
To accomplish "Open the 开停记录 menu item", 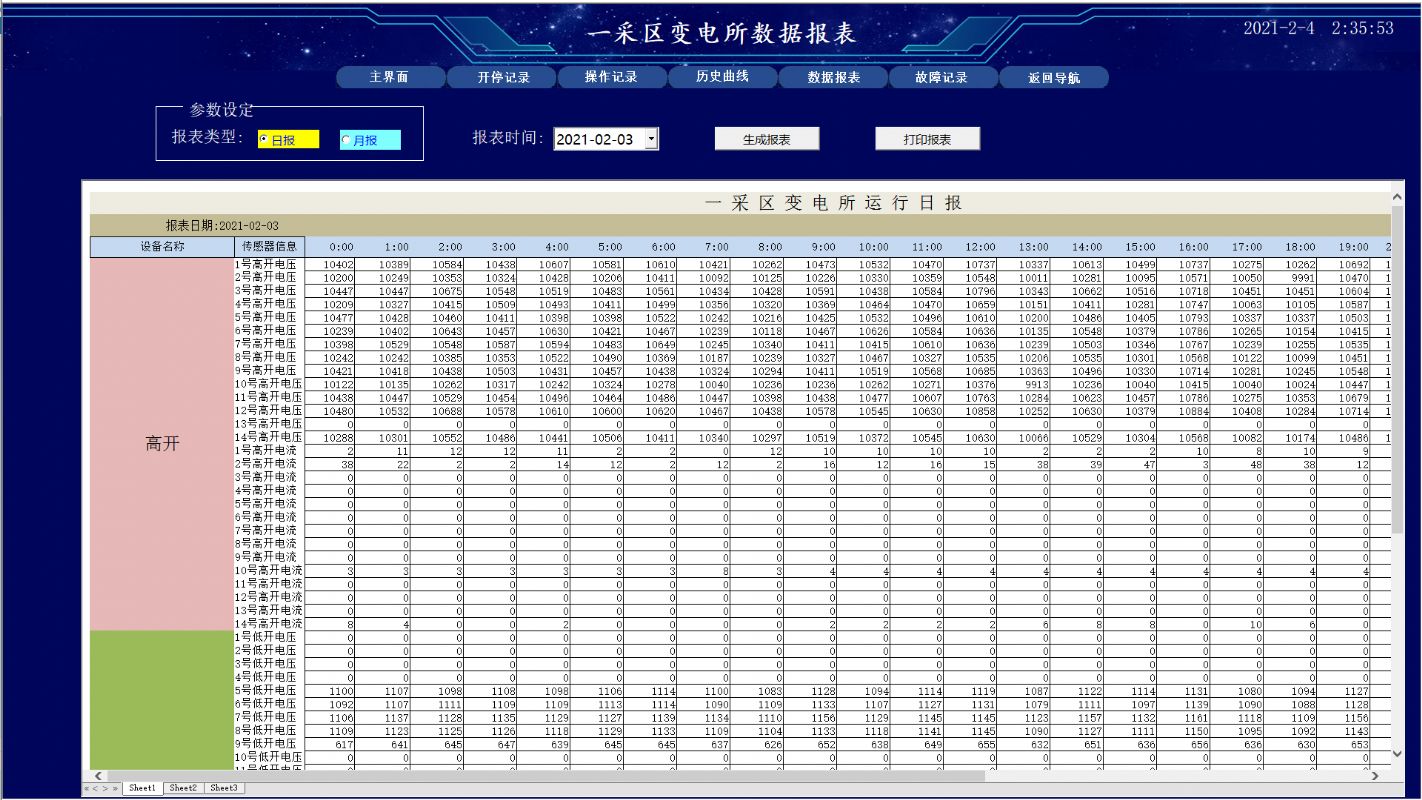I will click(x=503, y=77).
